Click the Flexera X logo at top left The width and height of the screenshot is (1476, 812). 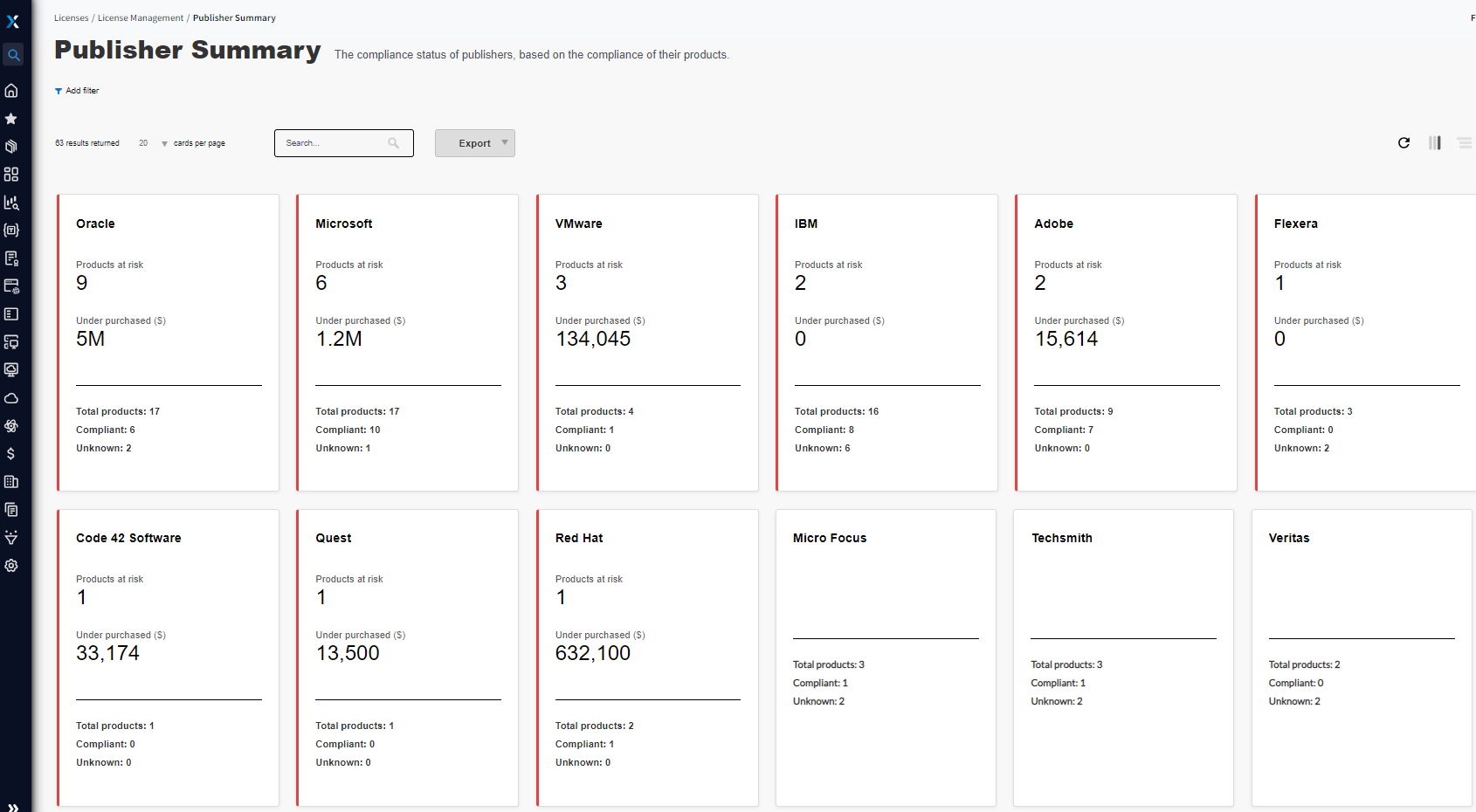click(x=13, y=22)
